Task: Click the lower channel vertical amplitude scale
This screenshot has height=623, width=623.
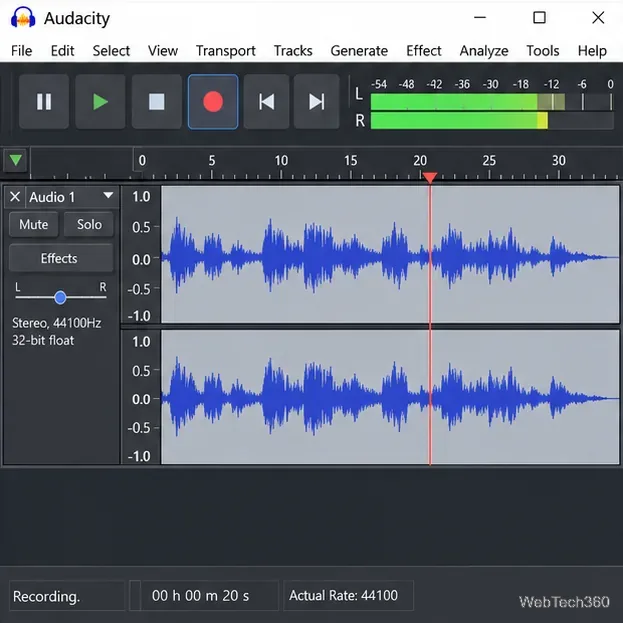Action: pyautogui.click(x=141, y=397)
